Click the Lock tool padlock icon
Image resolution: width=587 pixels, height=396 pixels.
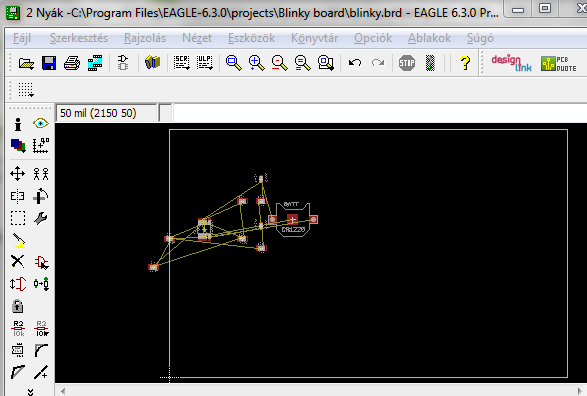click(18, 306)
